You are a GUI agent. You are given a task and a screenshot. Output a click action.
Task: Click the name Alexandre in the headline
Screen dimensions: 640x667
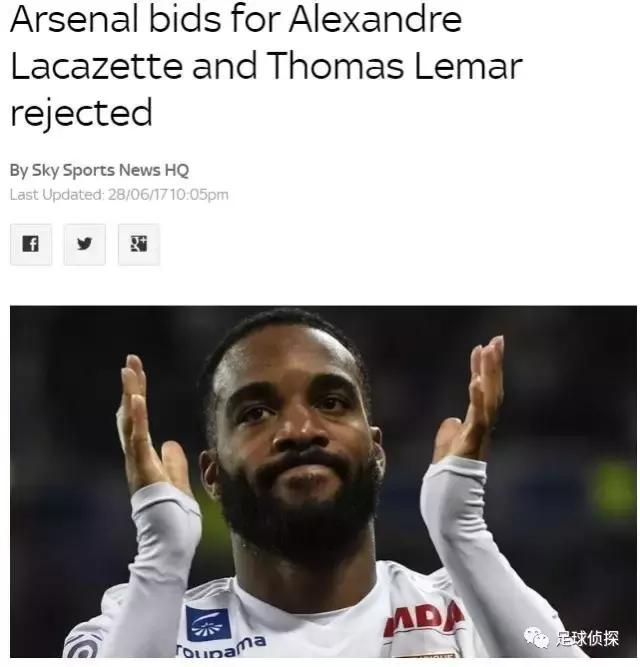click(x=375, y=20)
